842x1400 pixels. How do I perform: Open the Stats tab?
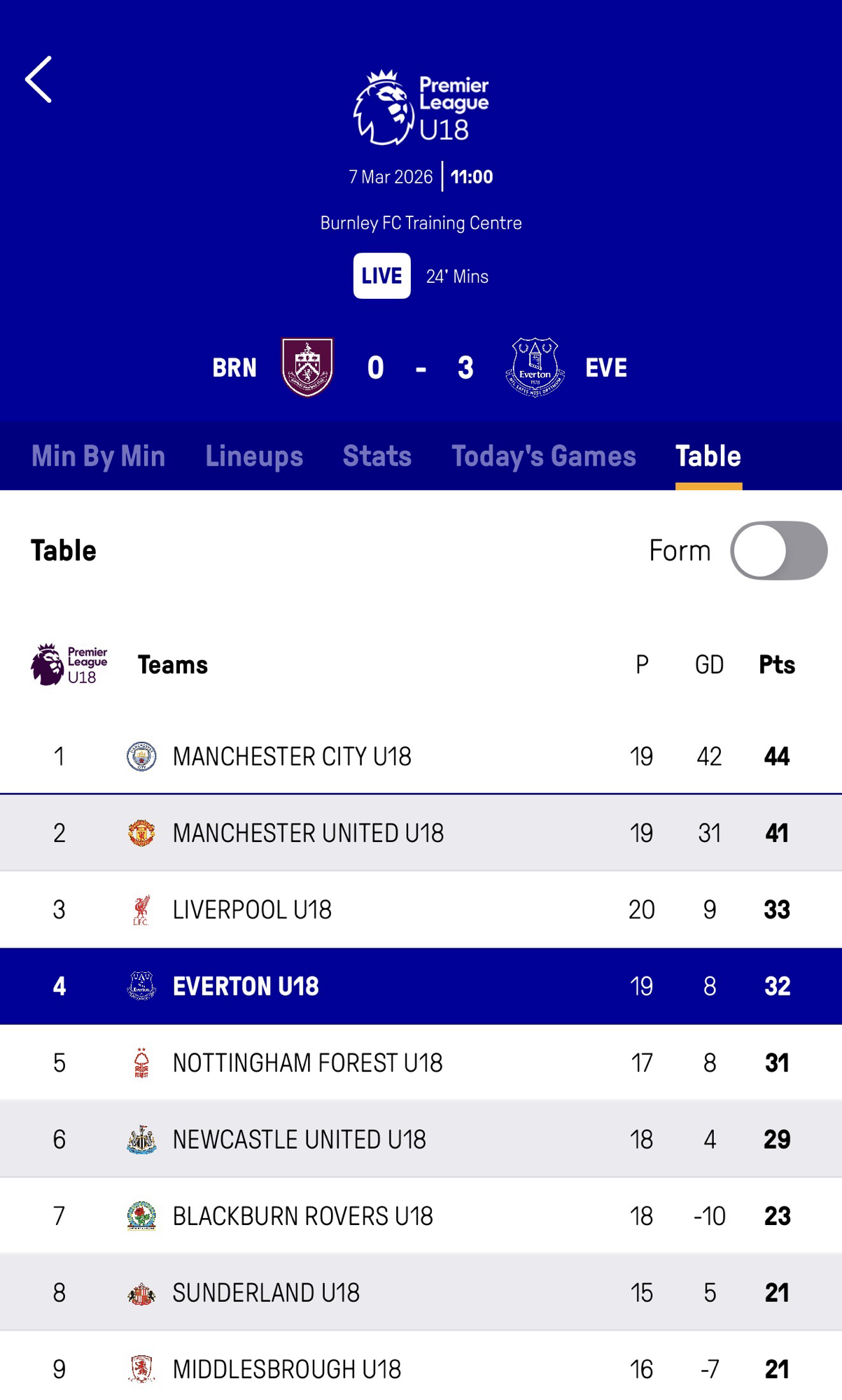377,456
